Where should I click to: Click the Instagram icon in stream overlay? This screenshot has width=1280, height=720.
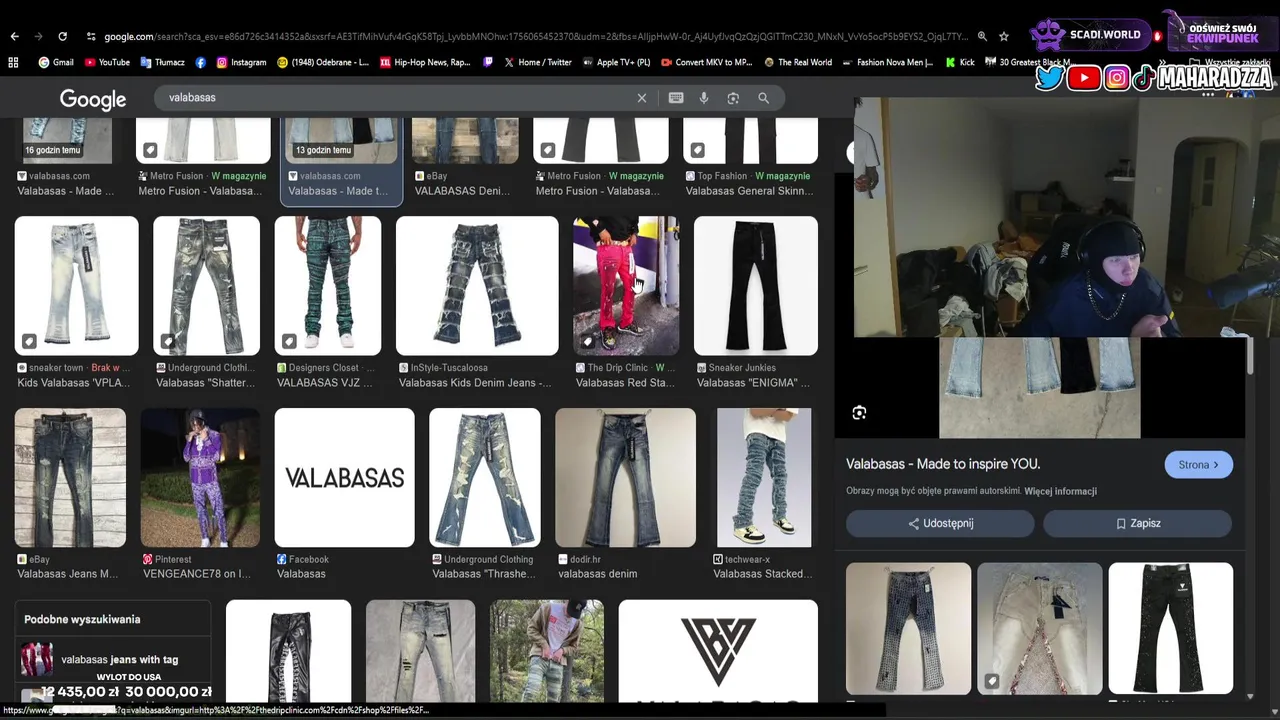[x=1117, y=77]
